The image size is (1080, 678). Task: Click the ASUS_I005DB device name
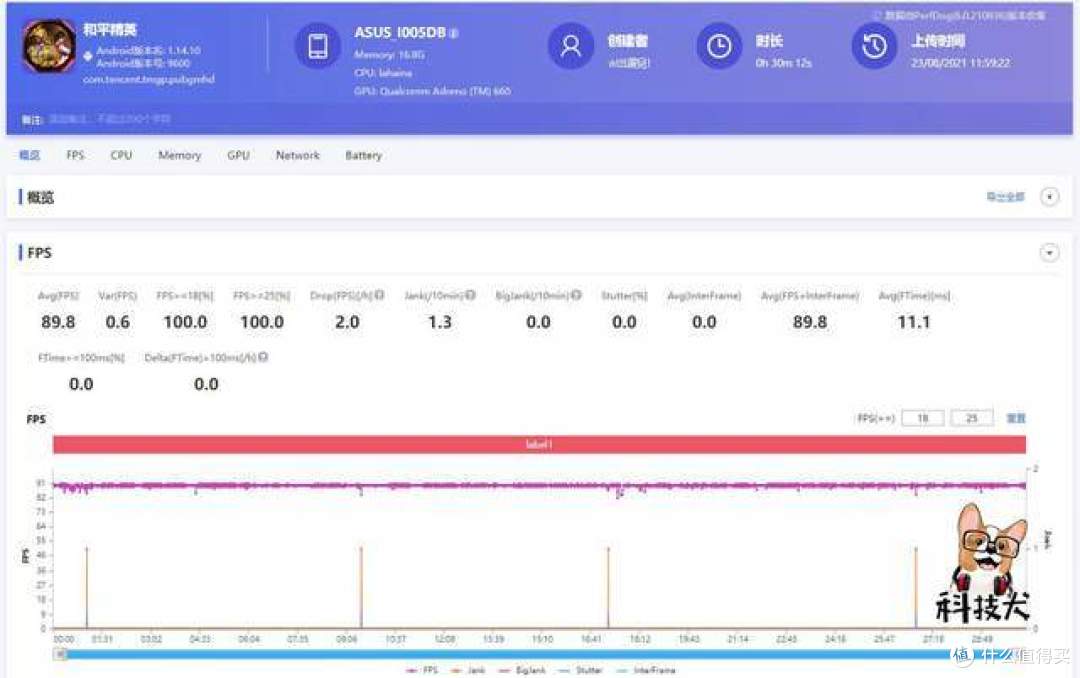click(399, 32)
